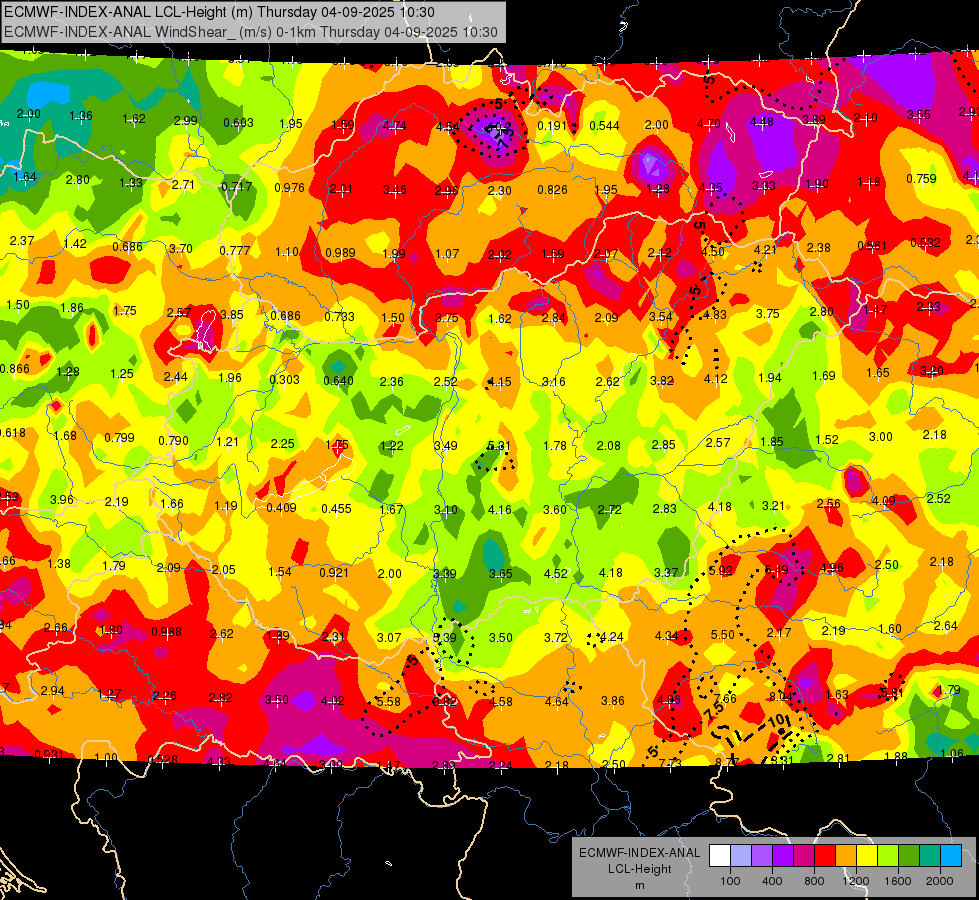This screenshot has height=900, width=979.
Task: Select the lime green legend swatch
Action: [888, 855]
